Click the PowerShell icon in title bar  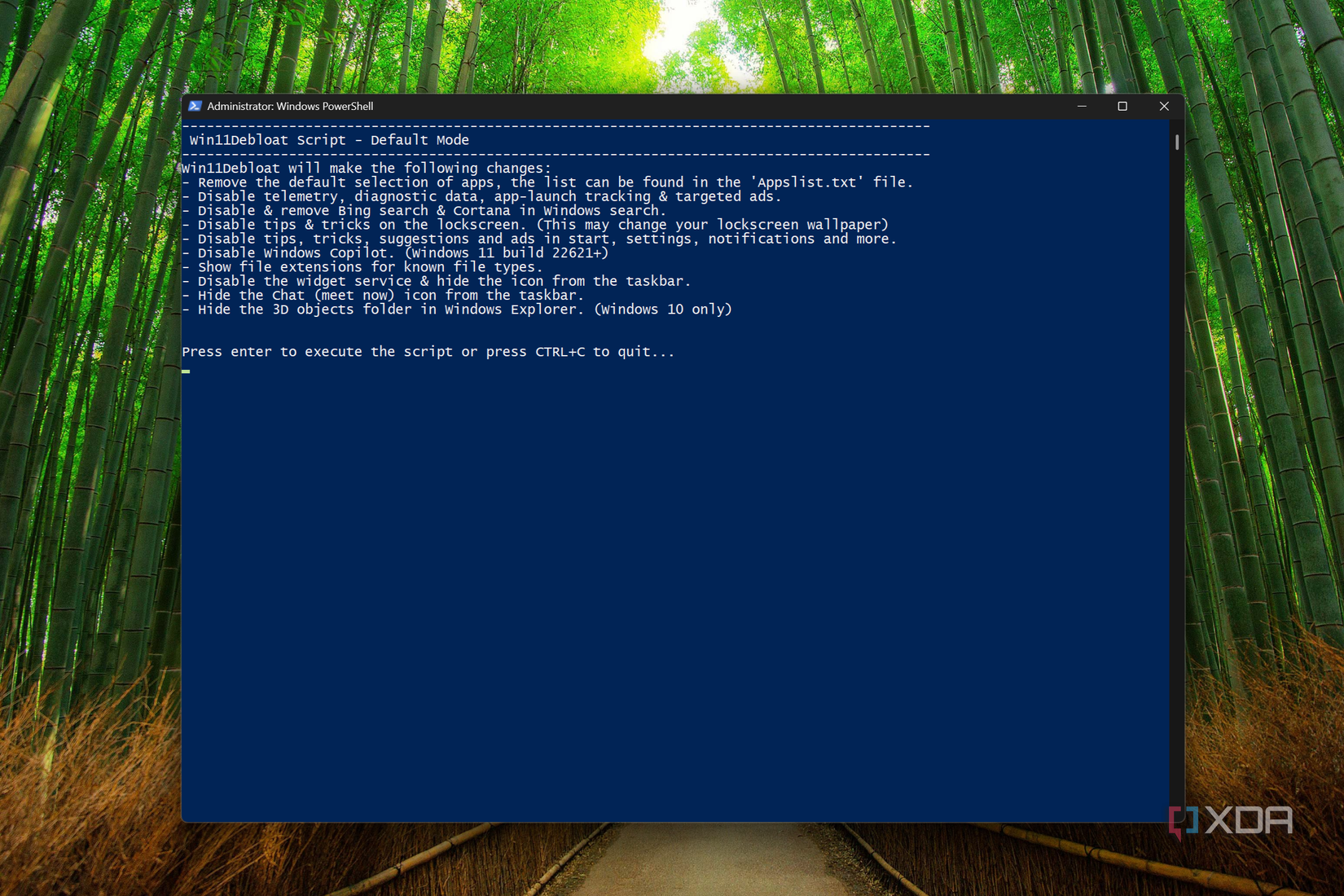[195, 106]
